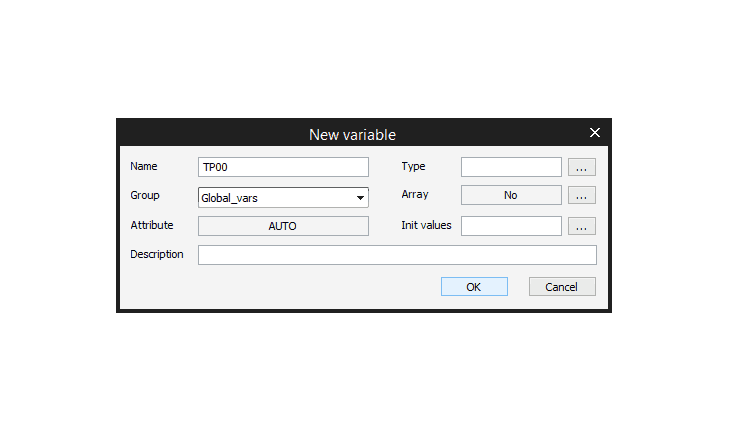Click the Name field containing TP00
This screenshot has width=730, height=423.
click(x=283, y=167)
